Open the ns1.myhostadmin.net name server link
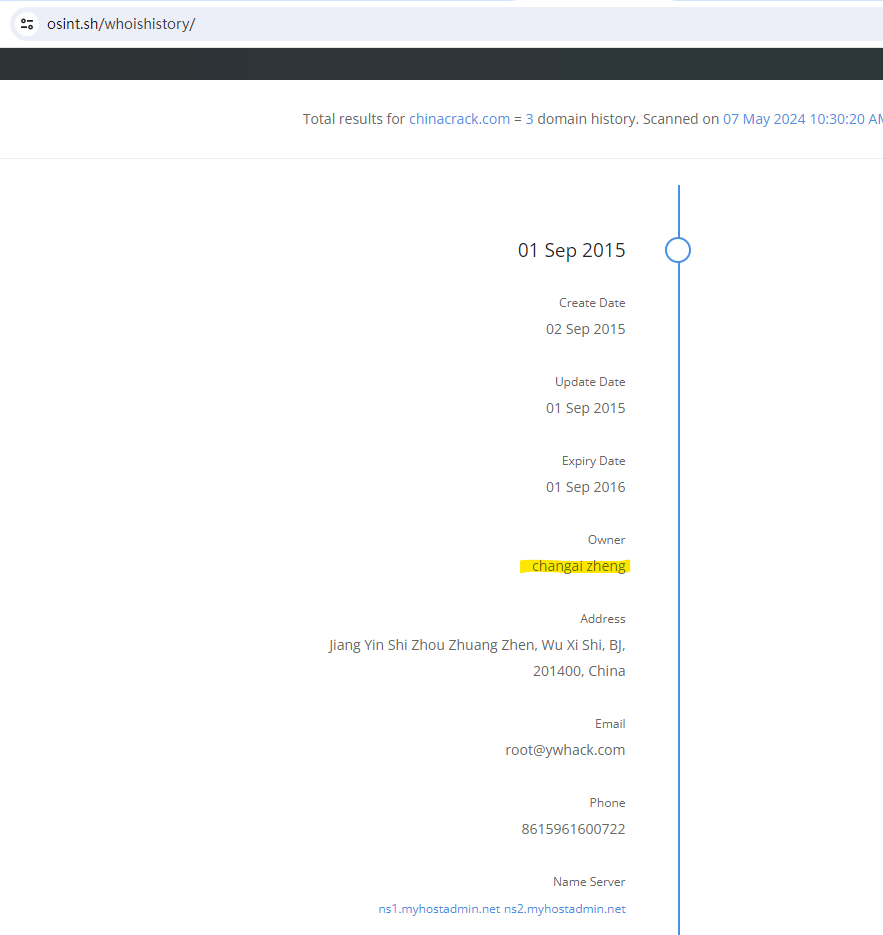The image size is (883, 935). click(439, 909)
